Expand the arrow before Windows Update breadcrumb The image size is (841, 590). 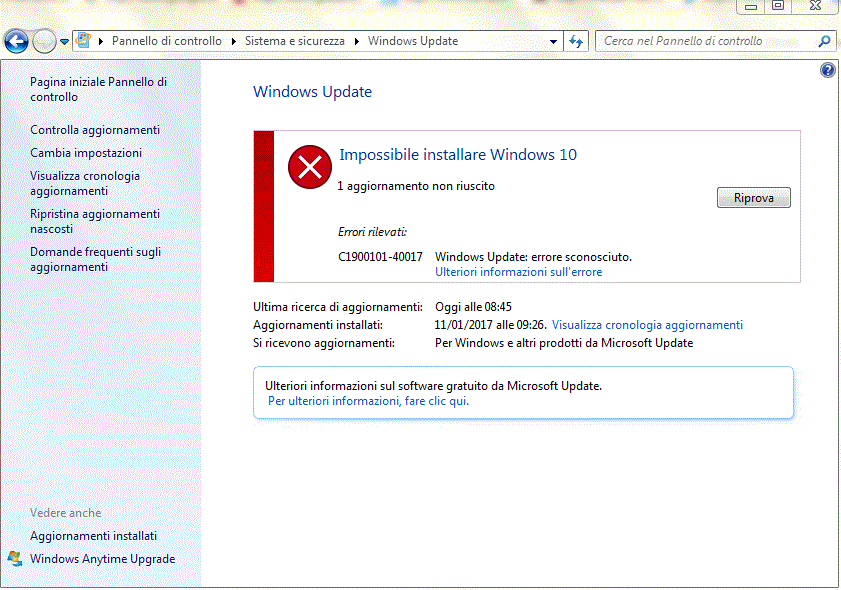point(357,41)
